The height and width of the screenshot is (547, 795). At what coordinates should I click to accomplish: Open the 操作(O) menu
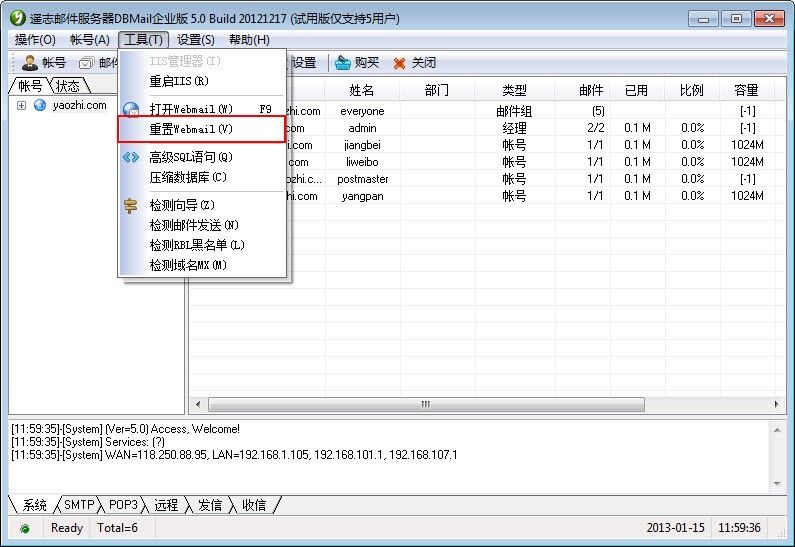click(35, 40)
